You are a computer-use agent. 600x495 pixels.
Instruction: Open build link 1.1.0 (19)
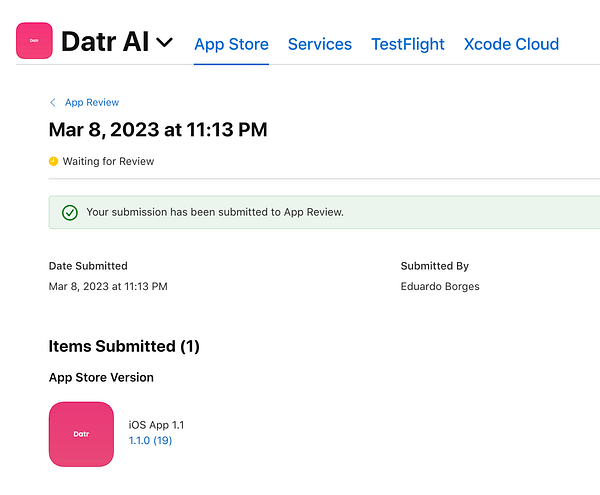point(150,440)
